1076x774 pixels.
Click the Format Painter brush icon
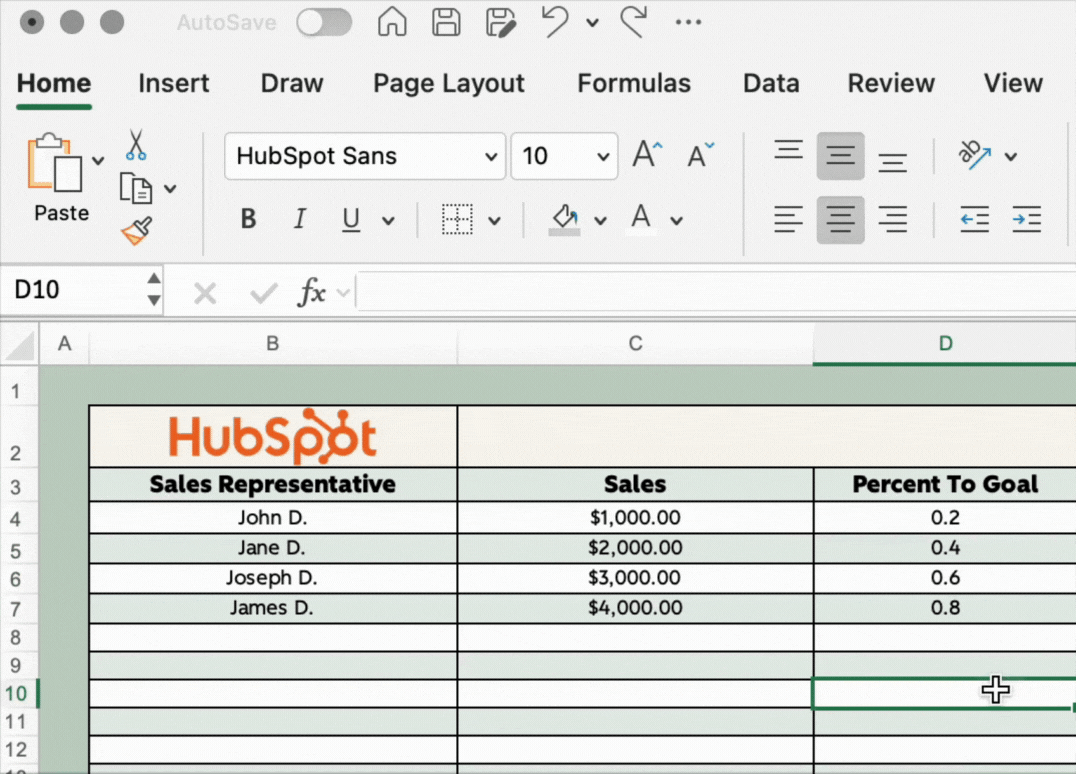[136, 231]
